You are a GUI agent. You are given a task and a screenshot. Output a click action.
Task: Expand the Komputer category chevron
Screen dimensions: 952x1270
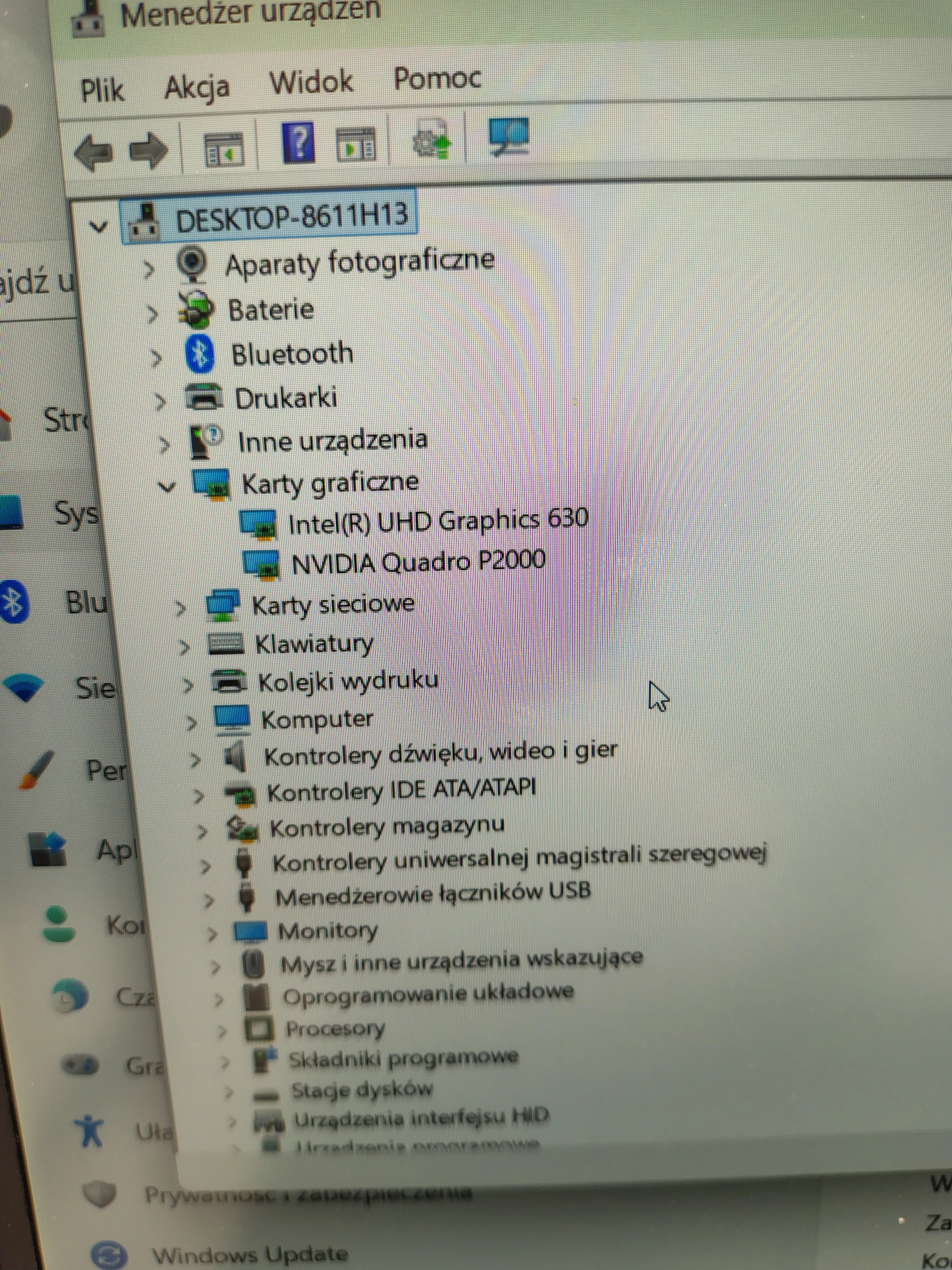click(192, 723)
